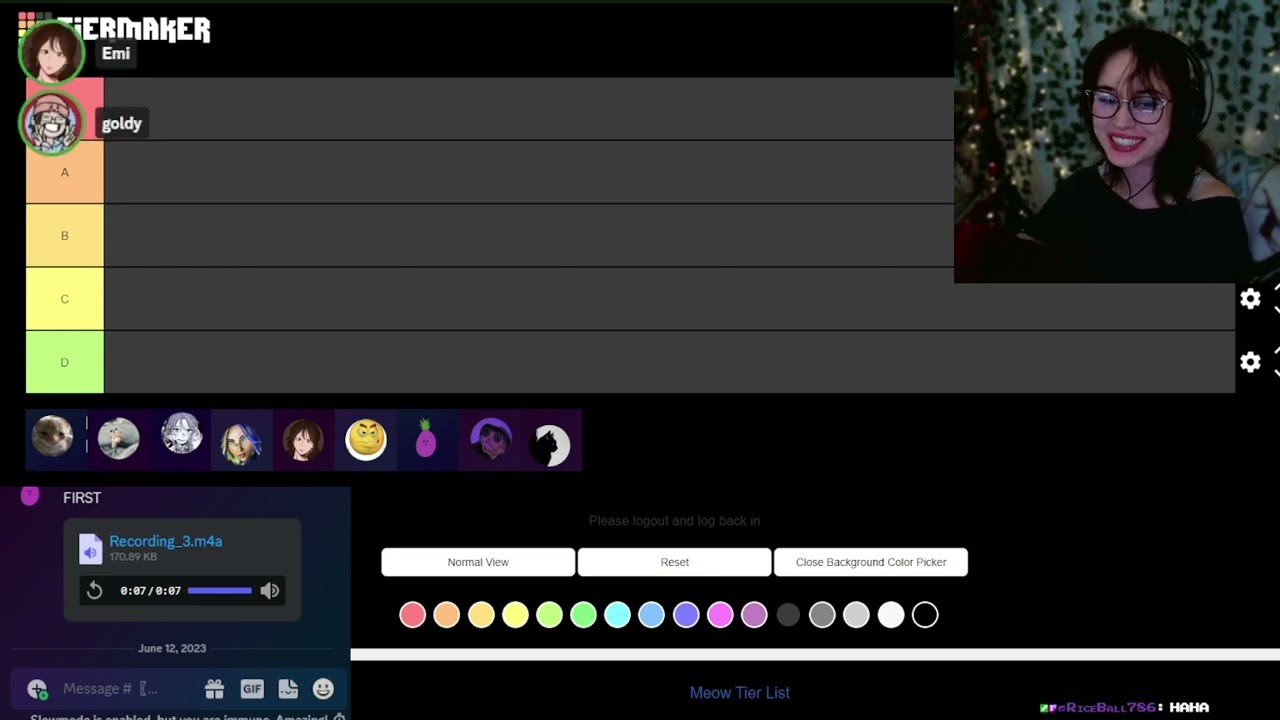The height and width of the screenshot is (720, 1280).
Task: Select the black-and-white manga avatar tile
Action: [x=180, y=439]
